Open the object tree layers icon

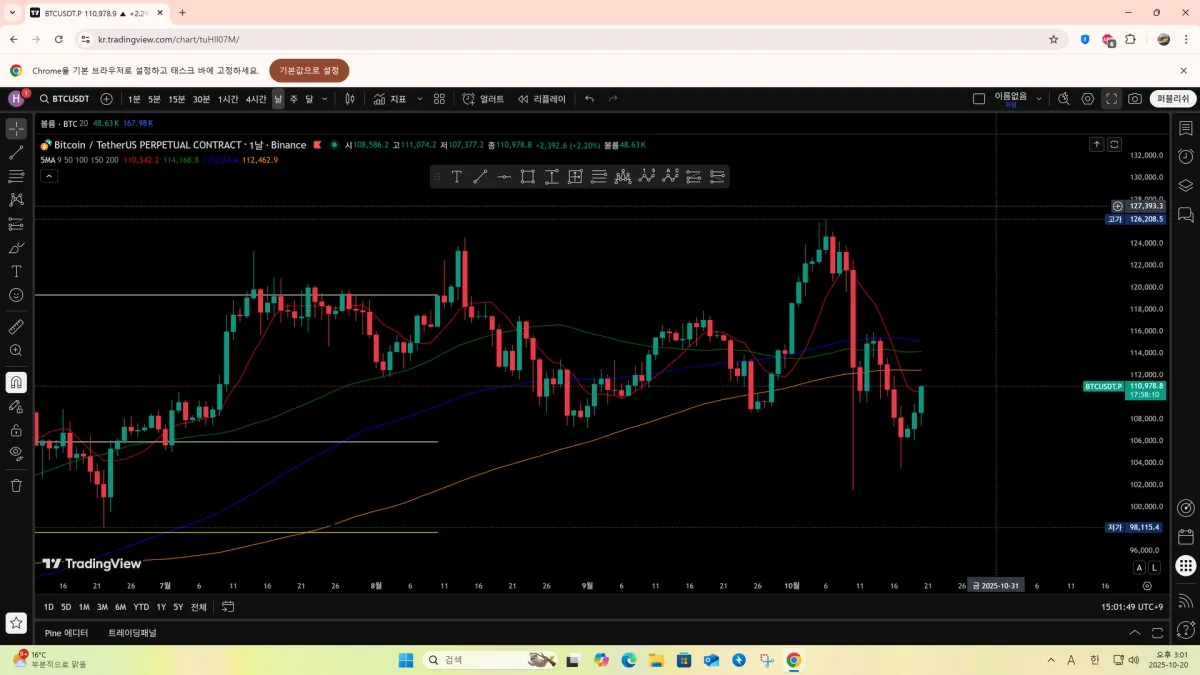(x=1186, y=185)
